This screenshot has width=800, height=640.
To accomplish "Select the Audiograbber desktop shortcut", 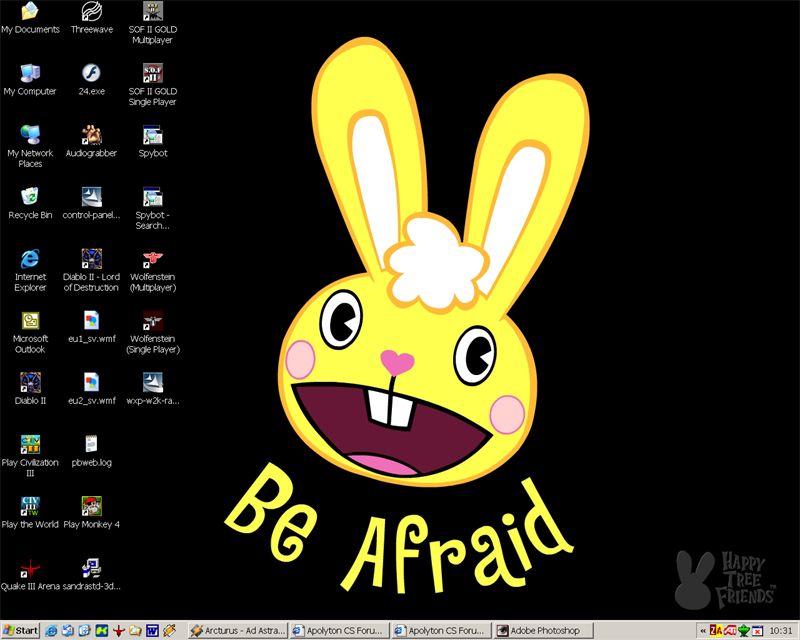I will (91, 136).
